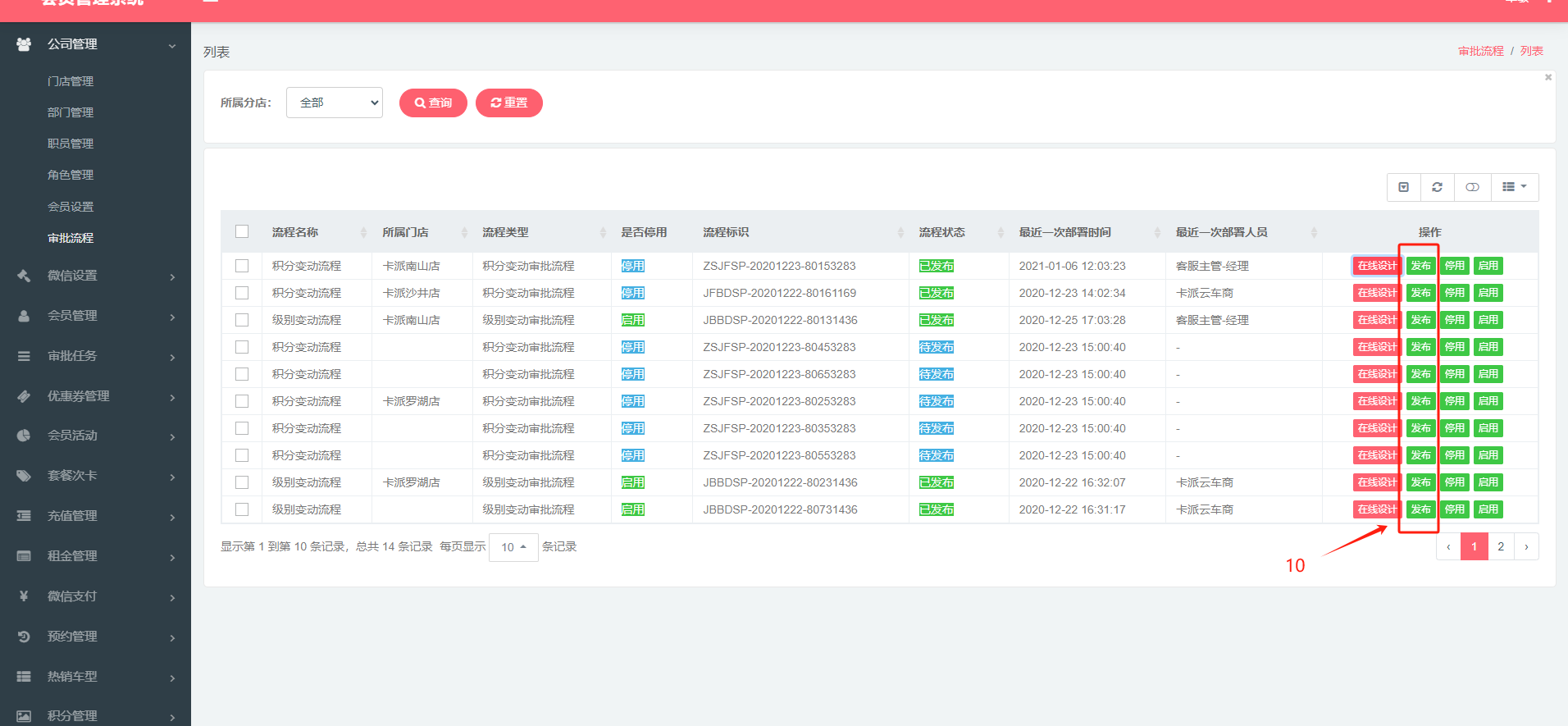The width and height of the screenshot is (1568, 726).
Task: Expand the 会员管理 sidebar menu
Action: point(95,316)
